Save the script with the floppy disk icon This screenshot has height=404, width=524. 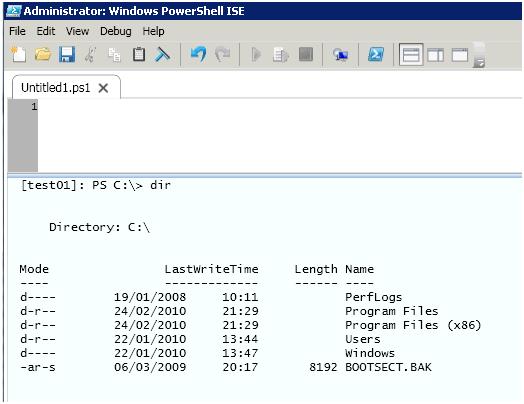[x=67, y=54]
